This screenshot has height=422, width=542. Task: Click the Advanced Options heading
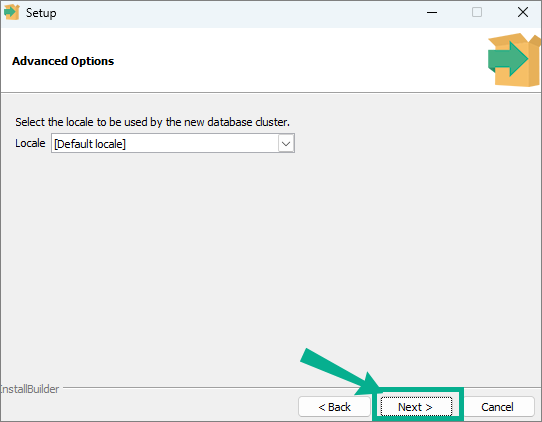click(63, 61)
